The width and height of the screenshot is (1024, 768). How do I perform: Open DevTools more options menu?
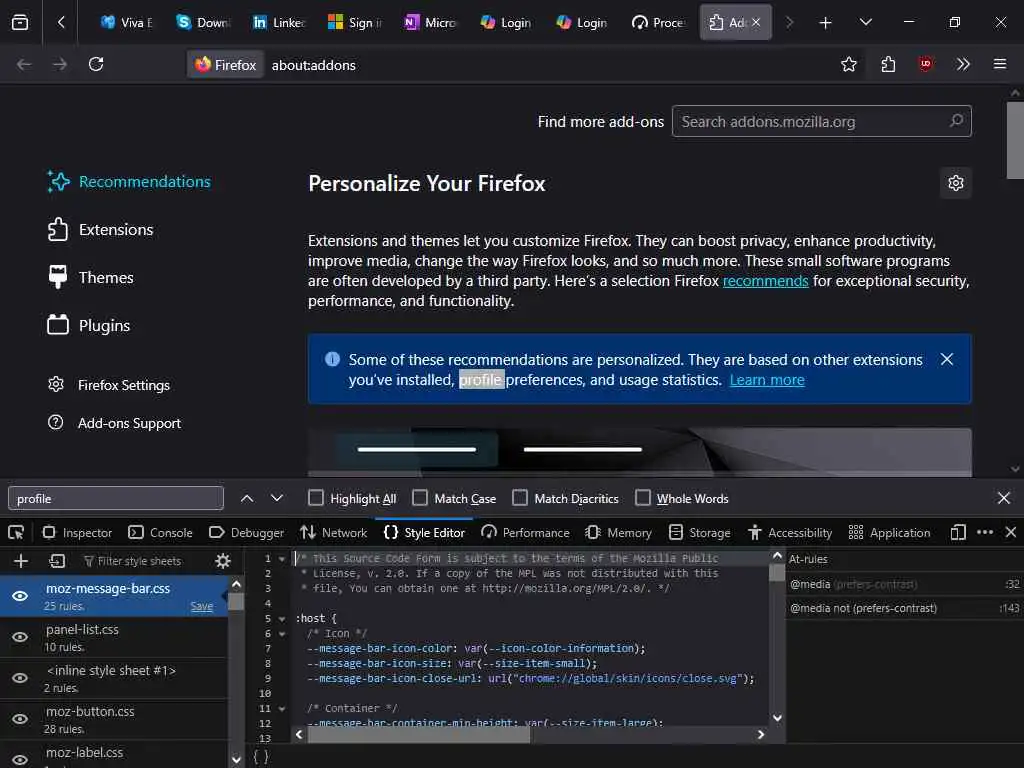[985, 532]
